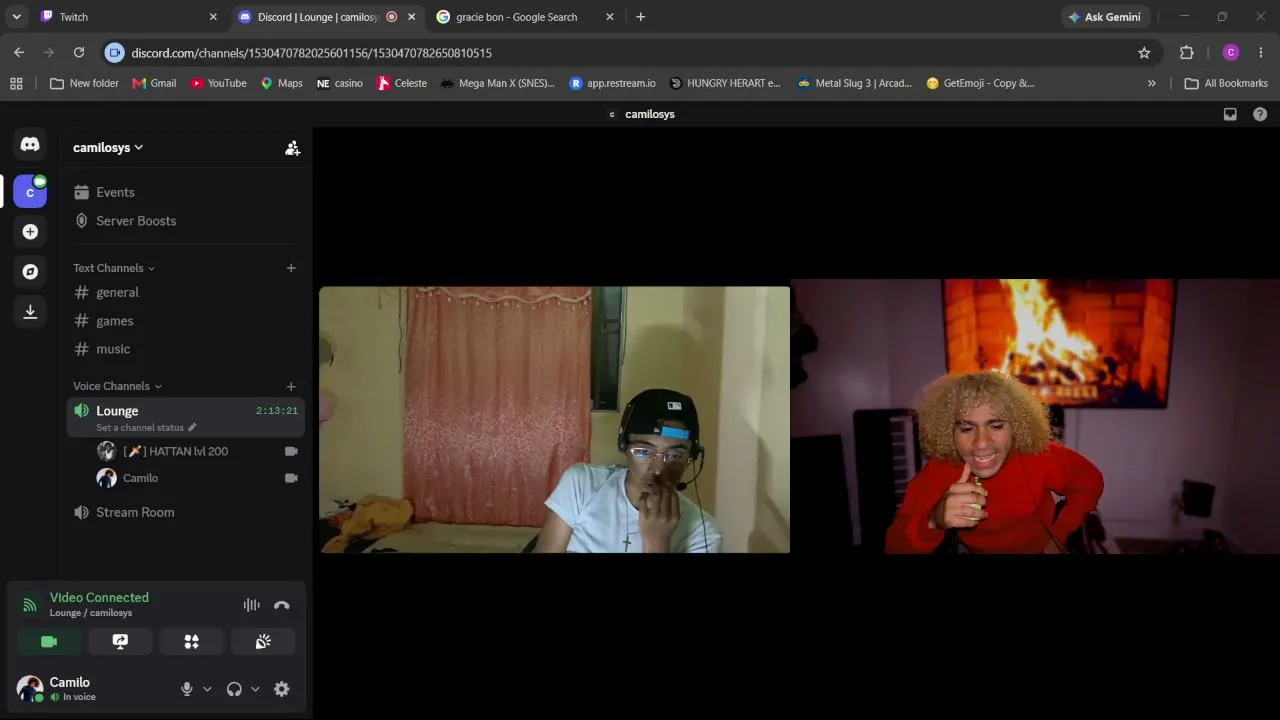The height and width of the screenshot is (720, 1280).
Task: Set a channel status for Lounge
Action: point(146,428)
